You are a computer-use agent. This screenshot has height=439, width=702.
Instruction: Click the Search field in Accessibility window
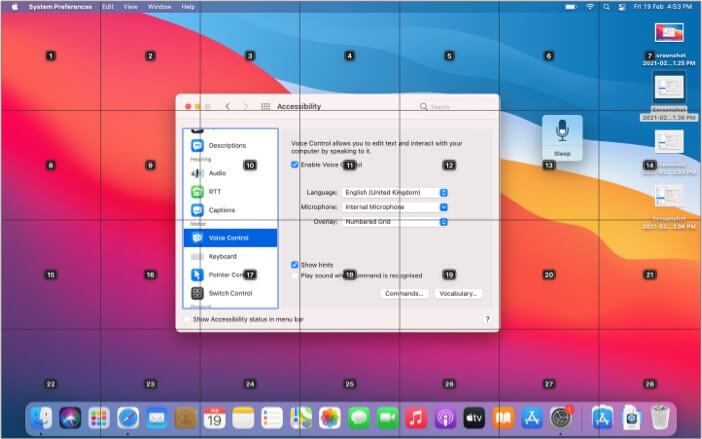point(454,107)
